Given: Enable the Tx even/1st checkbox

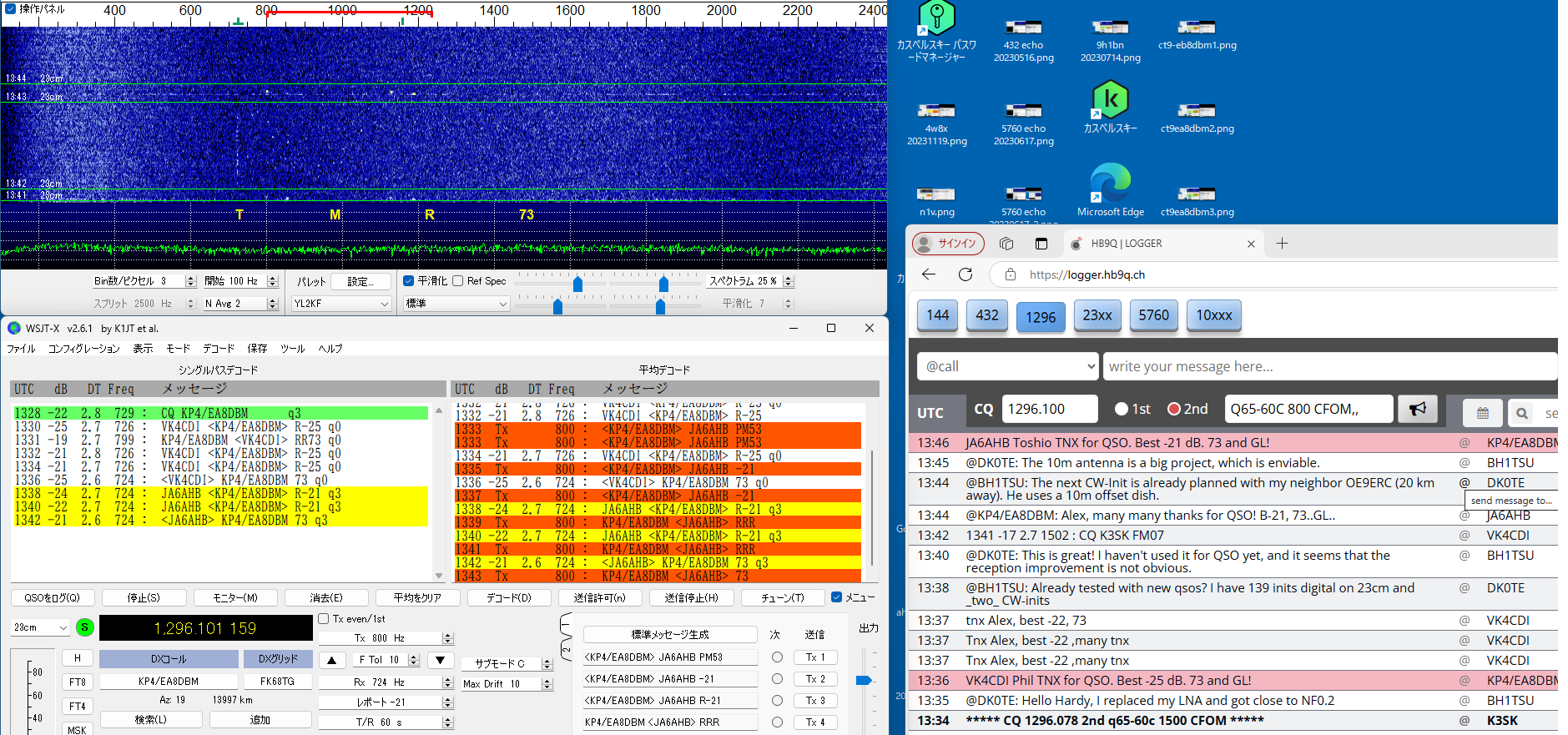Looking at the screenshot, I should (x=324, y=619).
